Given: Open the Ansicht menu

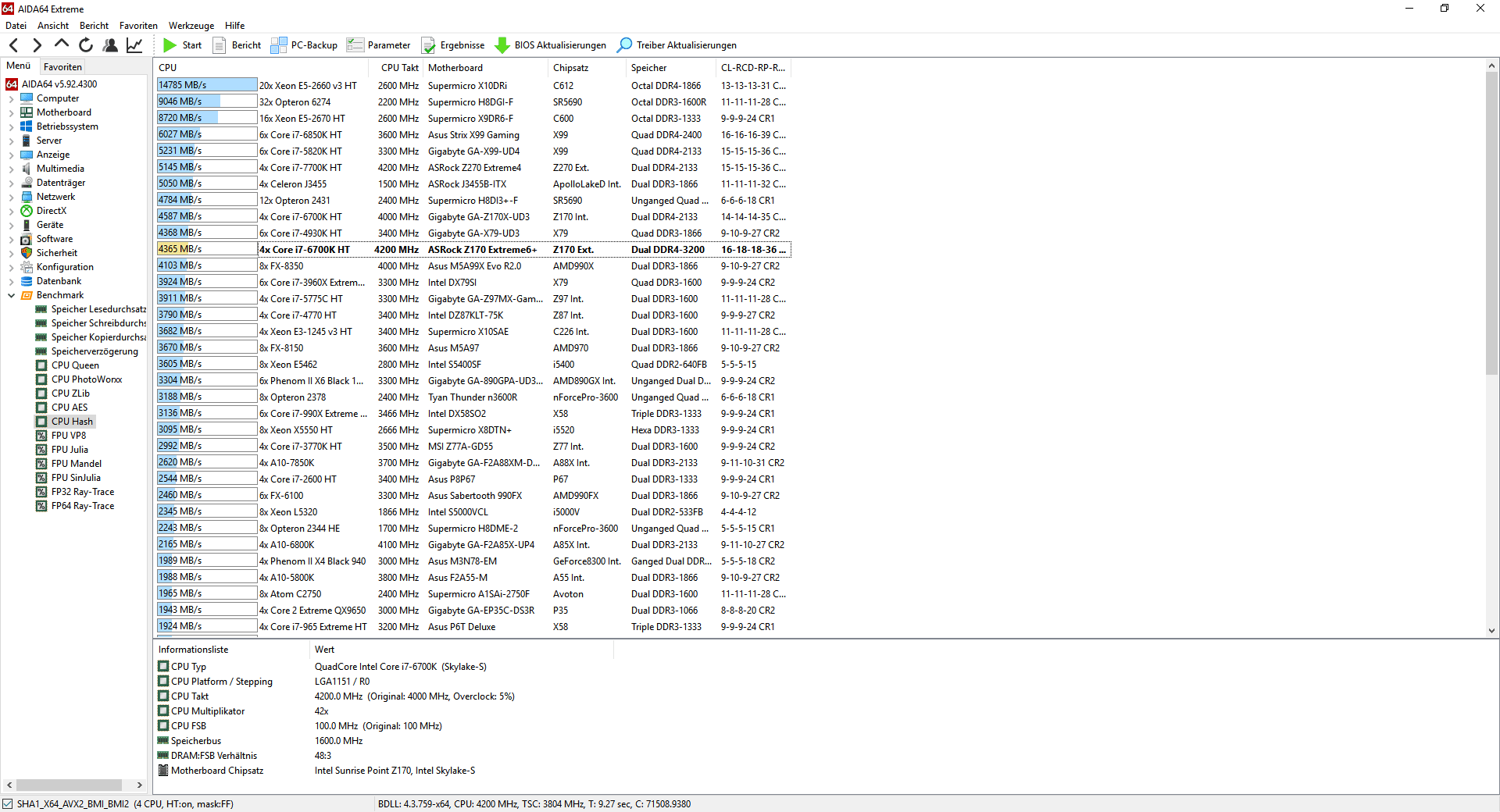Looking at the screenshot, I should coord(53,26).
